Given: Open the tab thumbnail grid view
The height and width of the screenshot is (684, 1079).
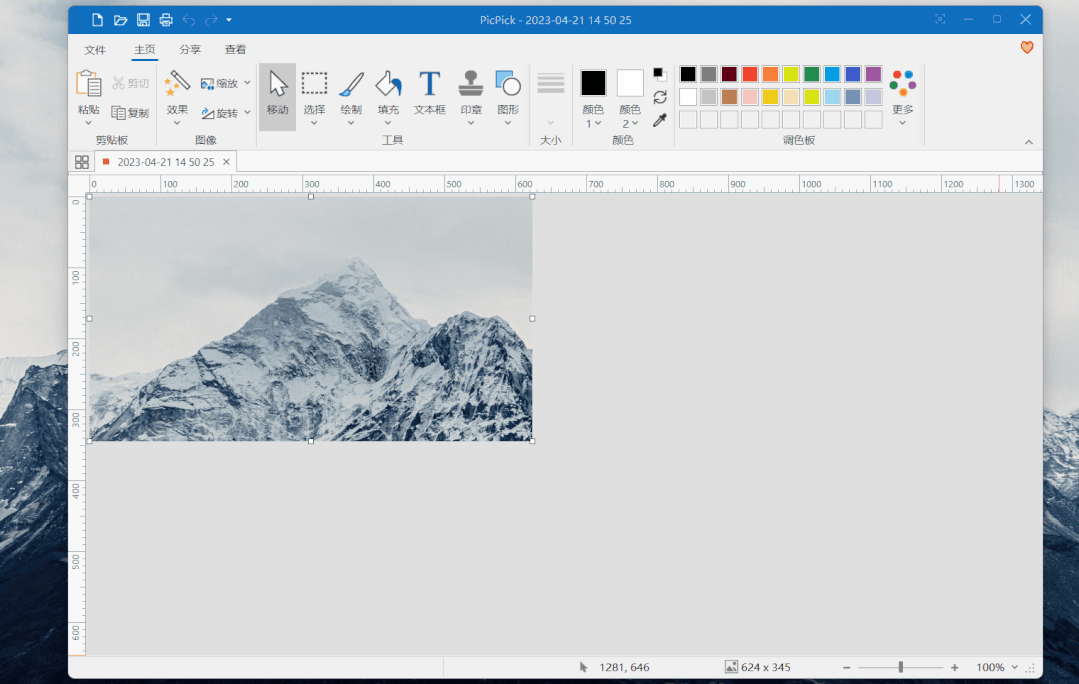Looking at the screenshot, I should click(82, 162).
